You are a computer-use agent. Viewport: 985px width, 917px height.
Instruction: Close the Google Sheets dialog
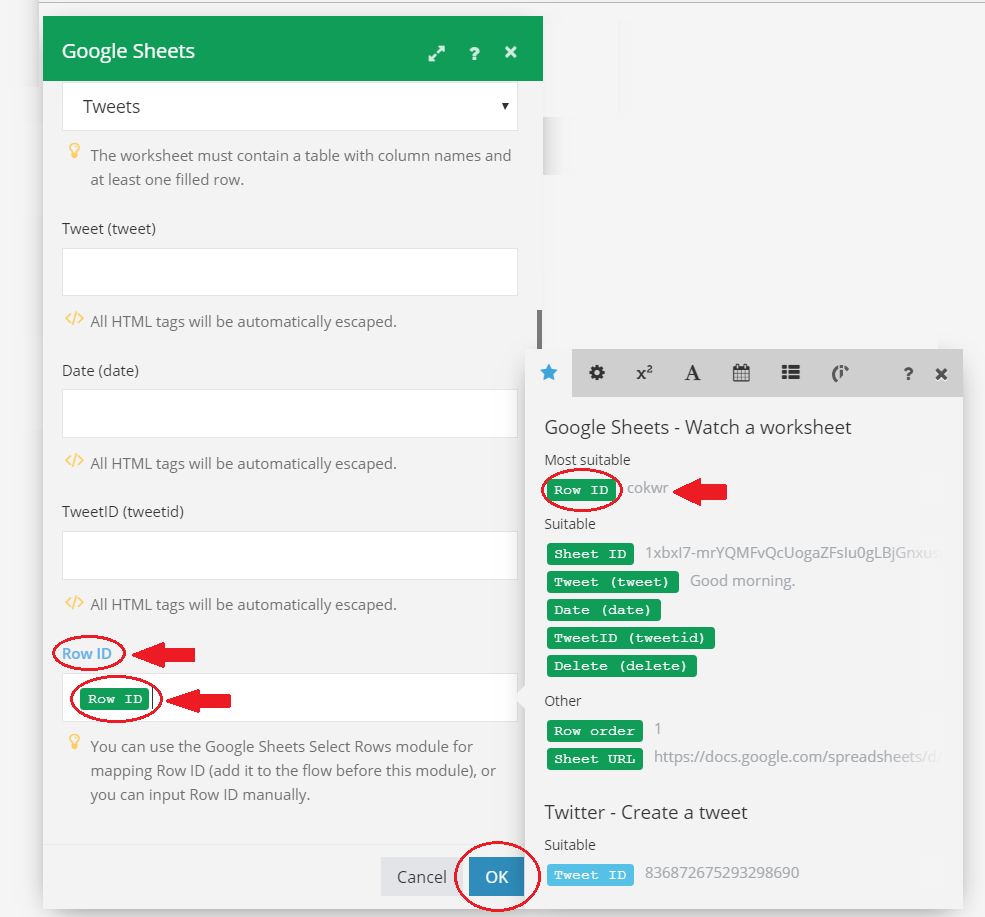[x=511, y=52]
